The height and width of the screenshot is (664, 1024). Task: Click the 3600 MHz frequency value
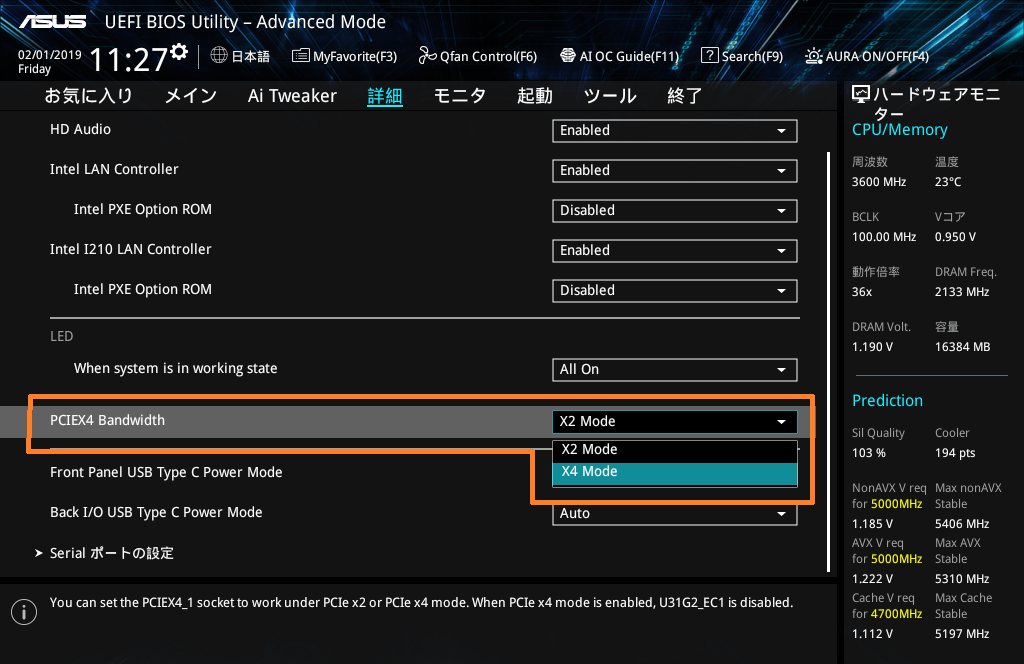[879, 182]
